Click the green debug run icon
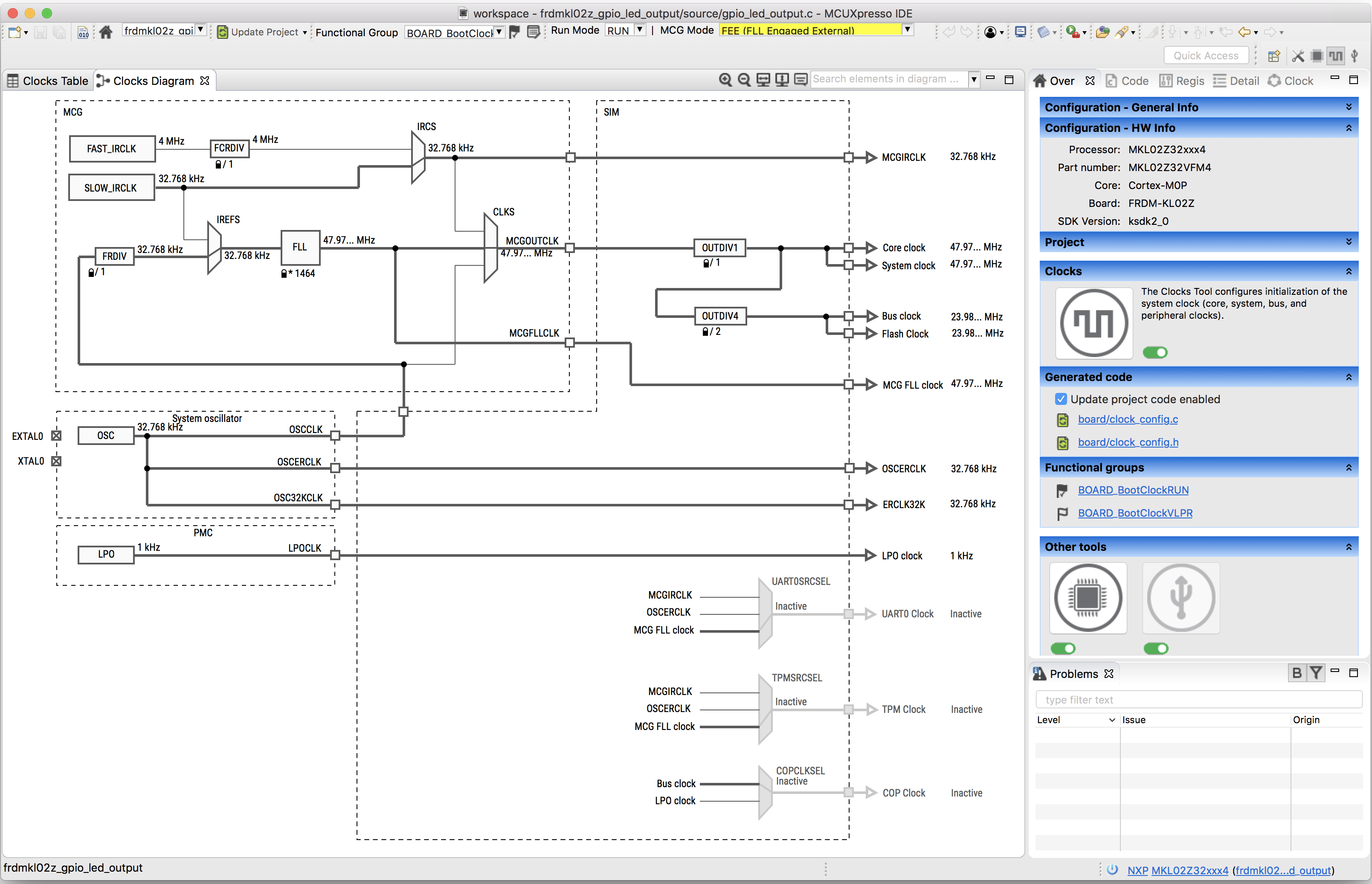 click(x=1073, y=32)
